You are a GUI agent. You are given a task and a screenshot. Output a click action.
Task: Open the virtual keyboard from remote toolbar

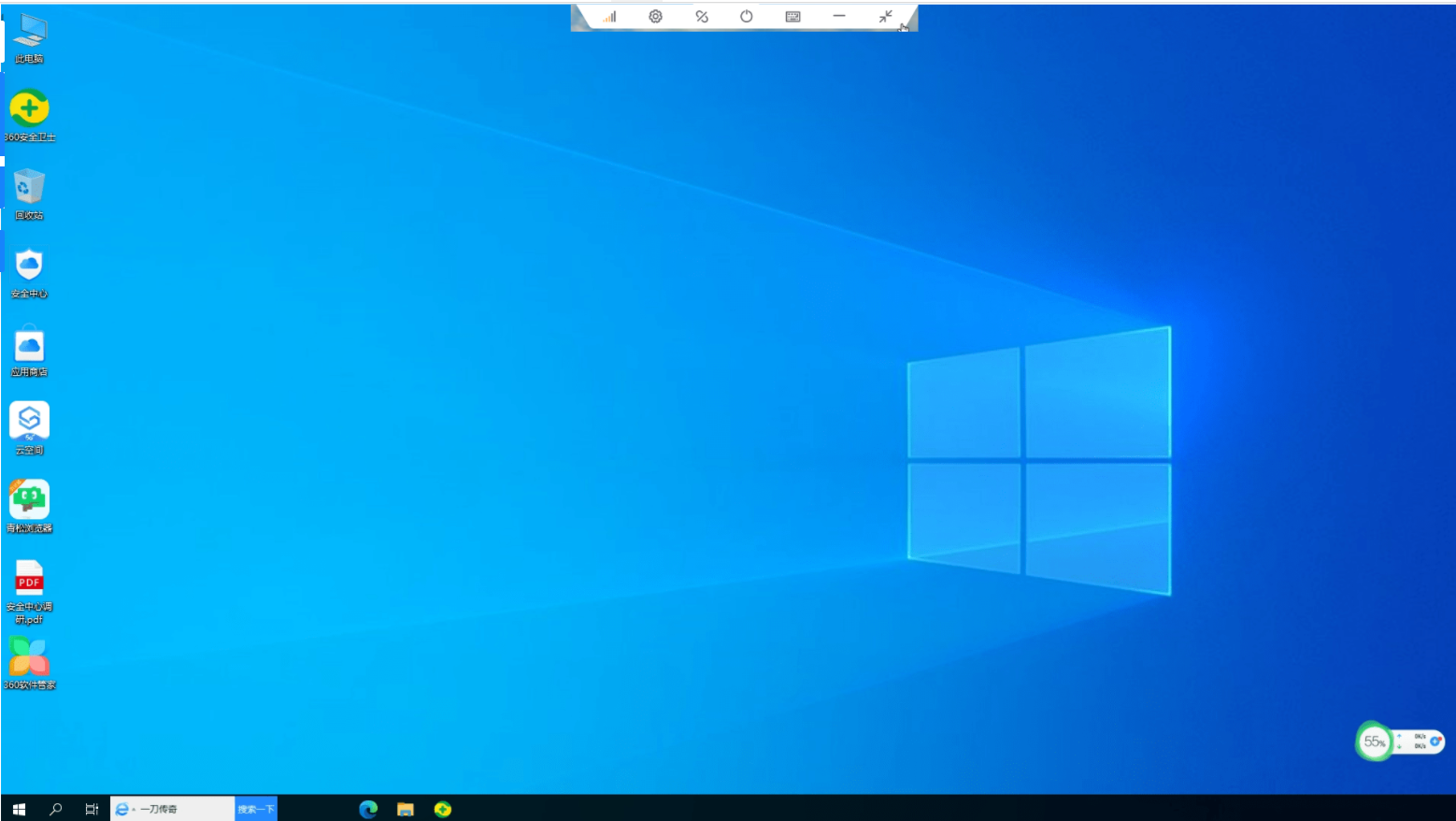(x=793, y=17)
